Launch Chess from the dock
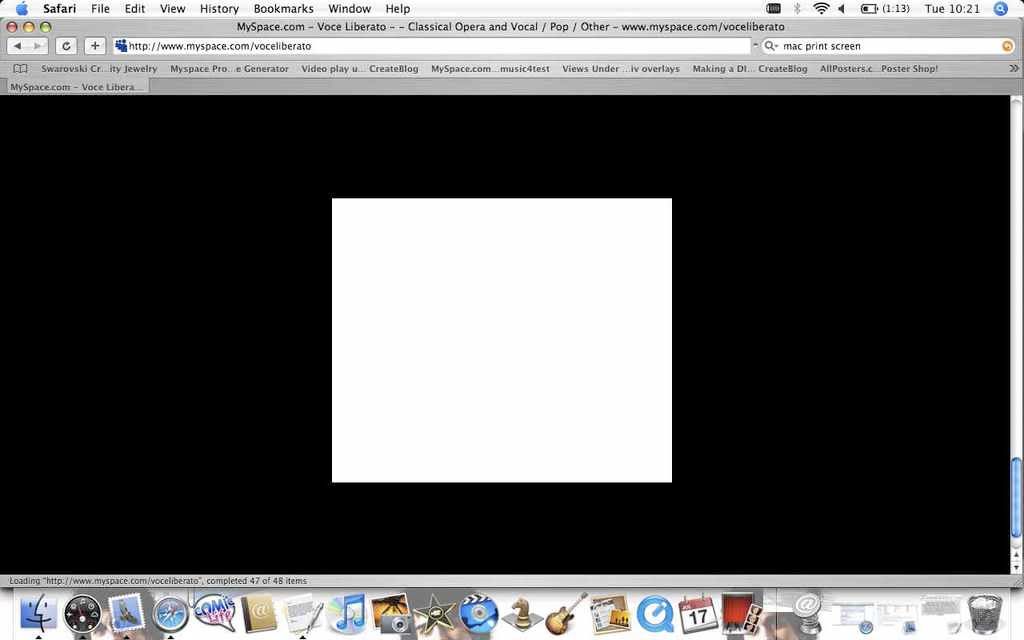This screenshot has height=640, width=1024. (522, 613)
